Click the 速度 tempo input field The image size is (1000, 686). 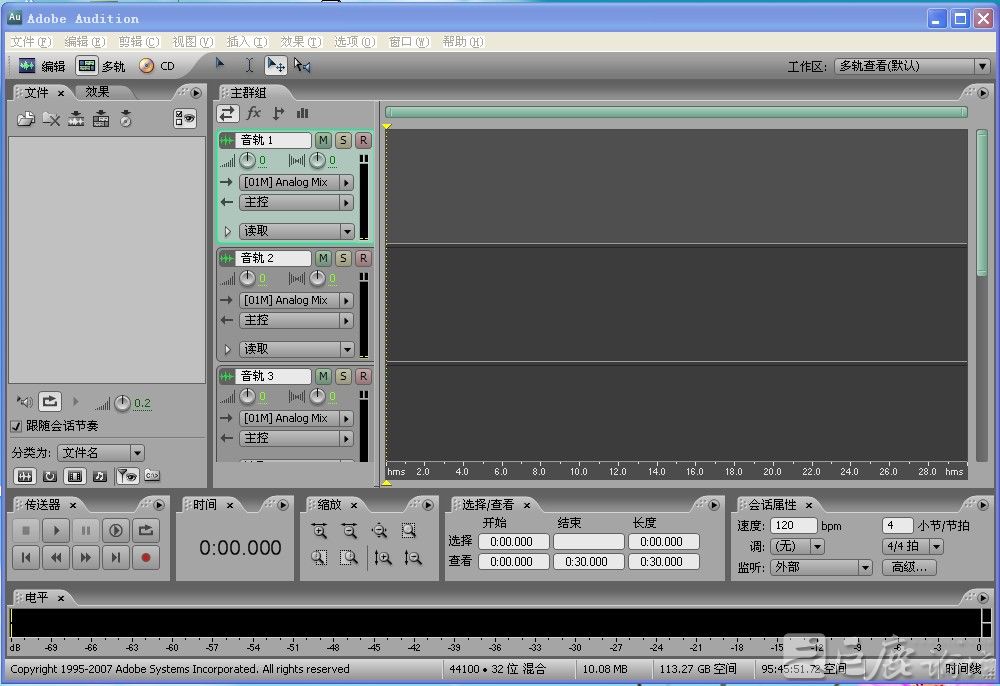tap(793, 525)
